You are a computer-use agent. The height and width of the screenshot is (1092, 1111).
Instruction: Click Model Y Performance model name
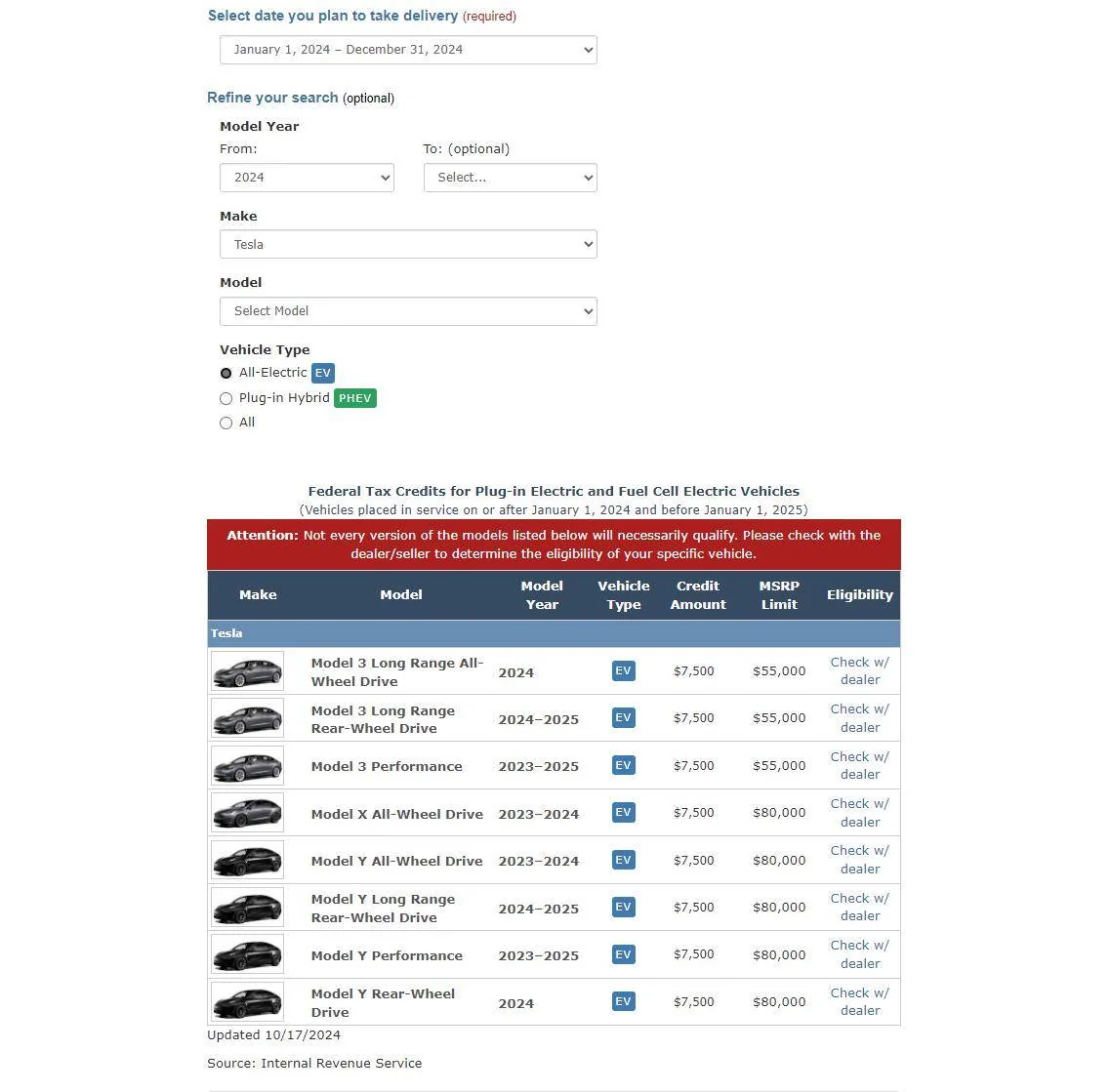pyautogui.click(x=387, y=955)
